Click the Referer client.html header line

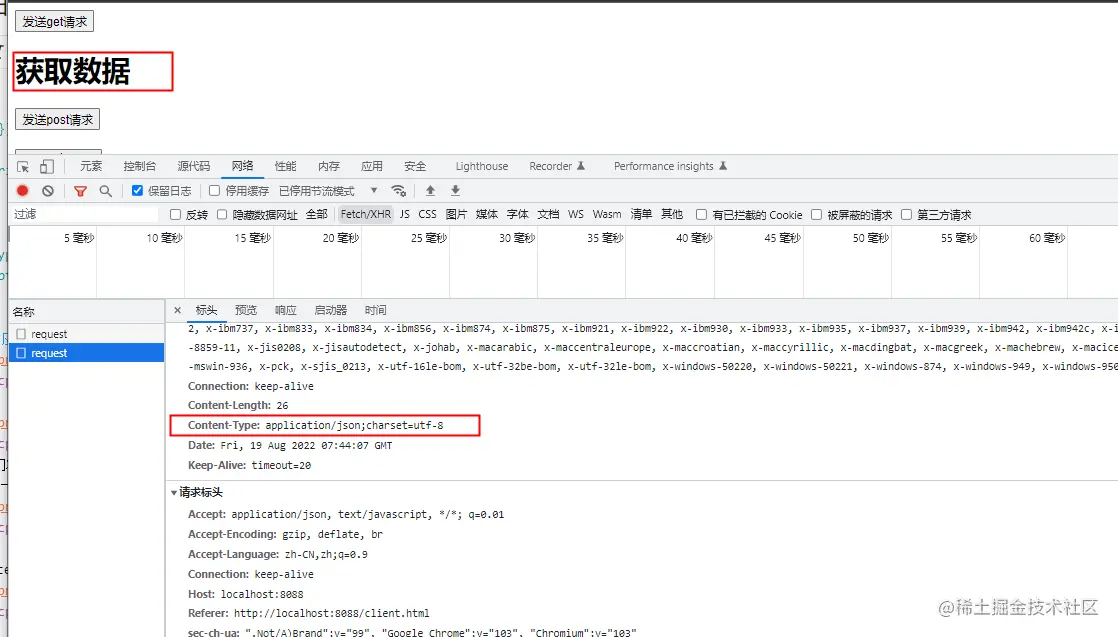click(x=309, y=613)
